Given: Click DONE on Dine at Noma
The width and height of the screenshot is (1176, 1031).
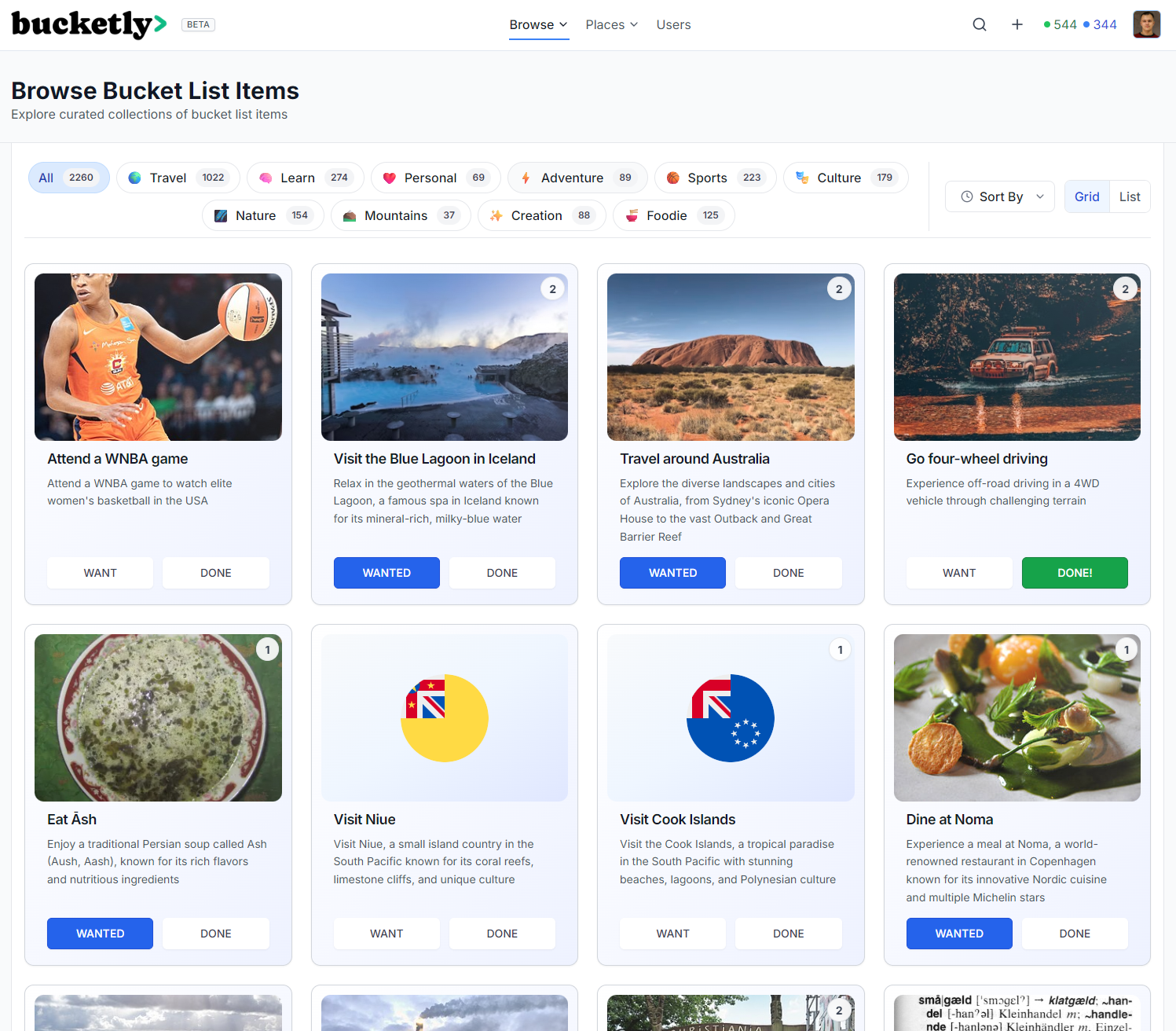Looking at the screenshot, I should point(1075,934).
